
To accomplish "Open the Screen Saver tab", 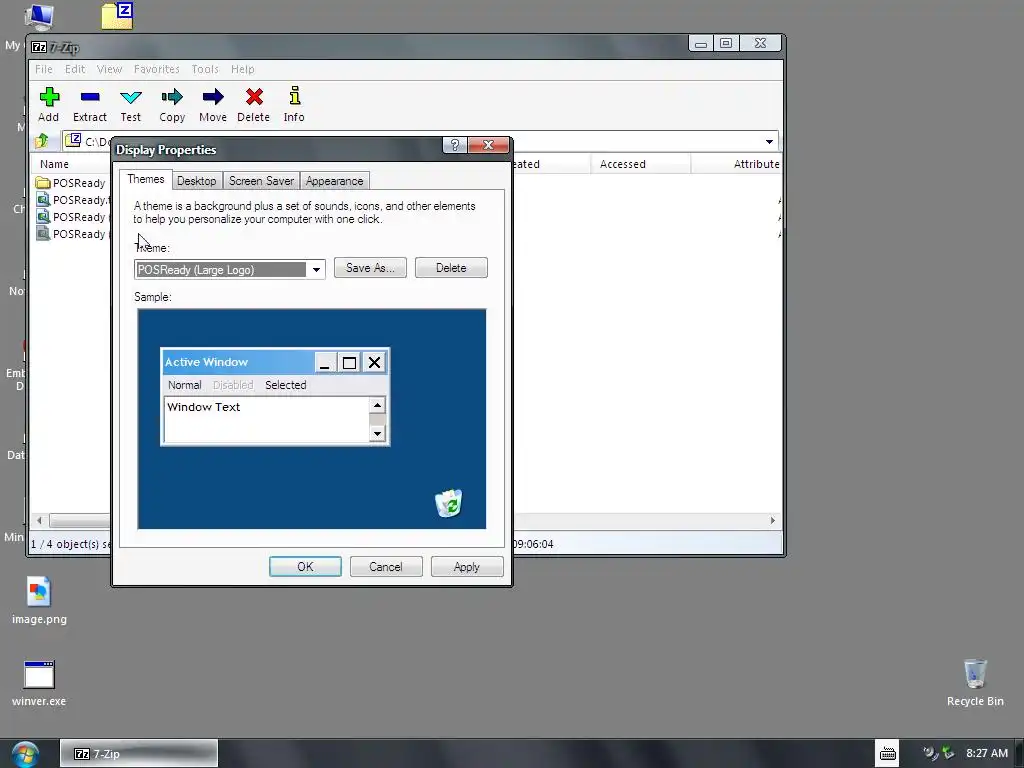I will (261, 181).
